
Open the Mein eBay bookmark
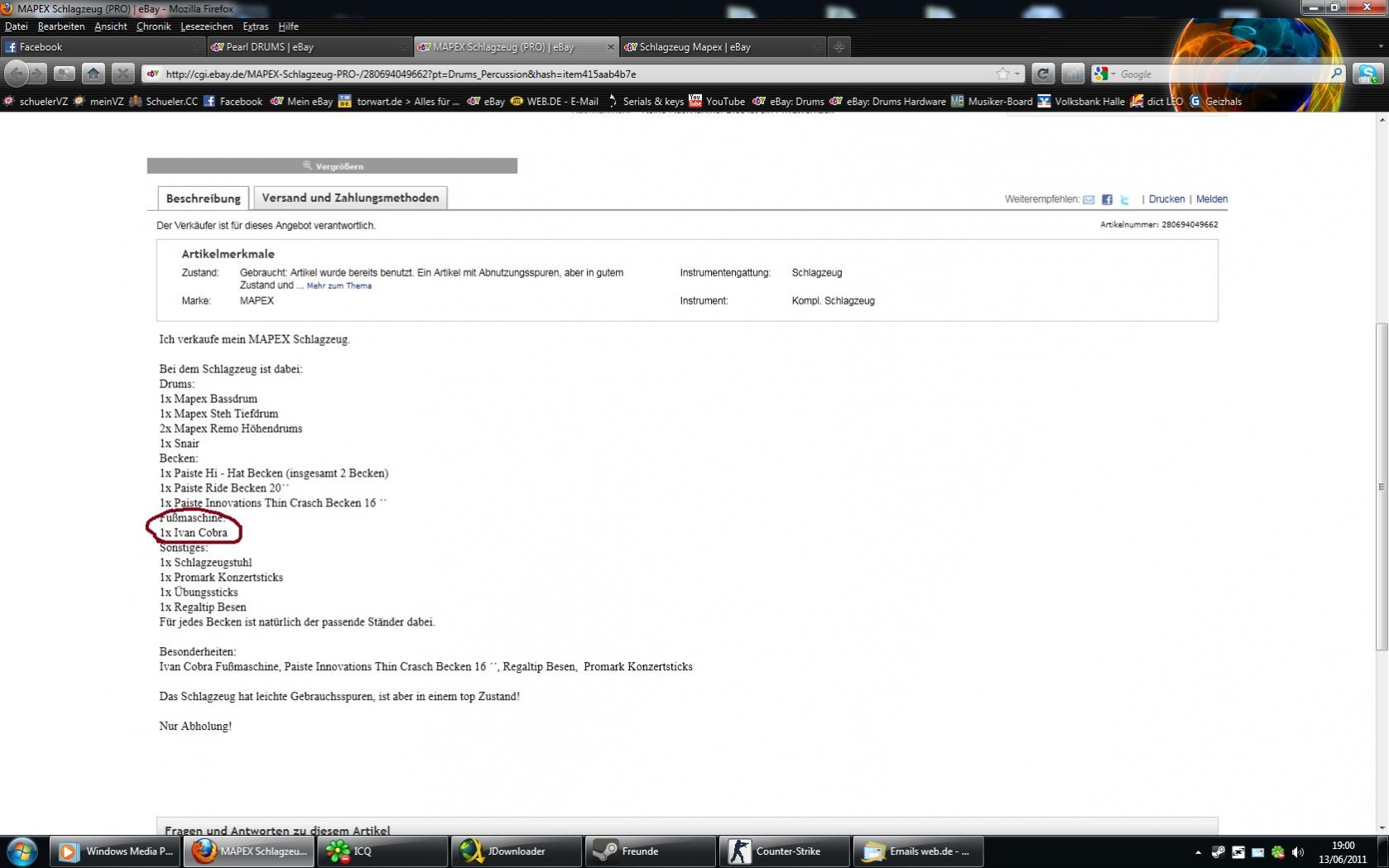coord(301,101)
